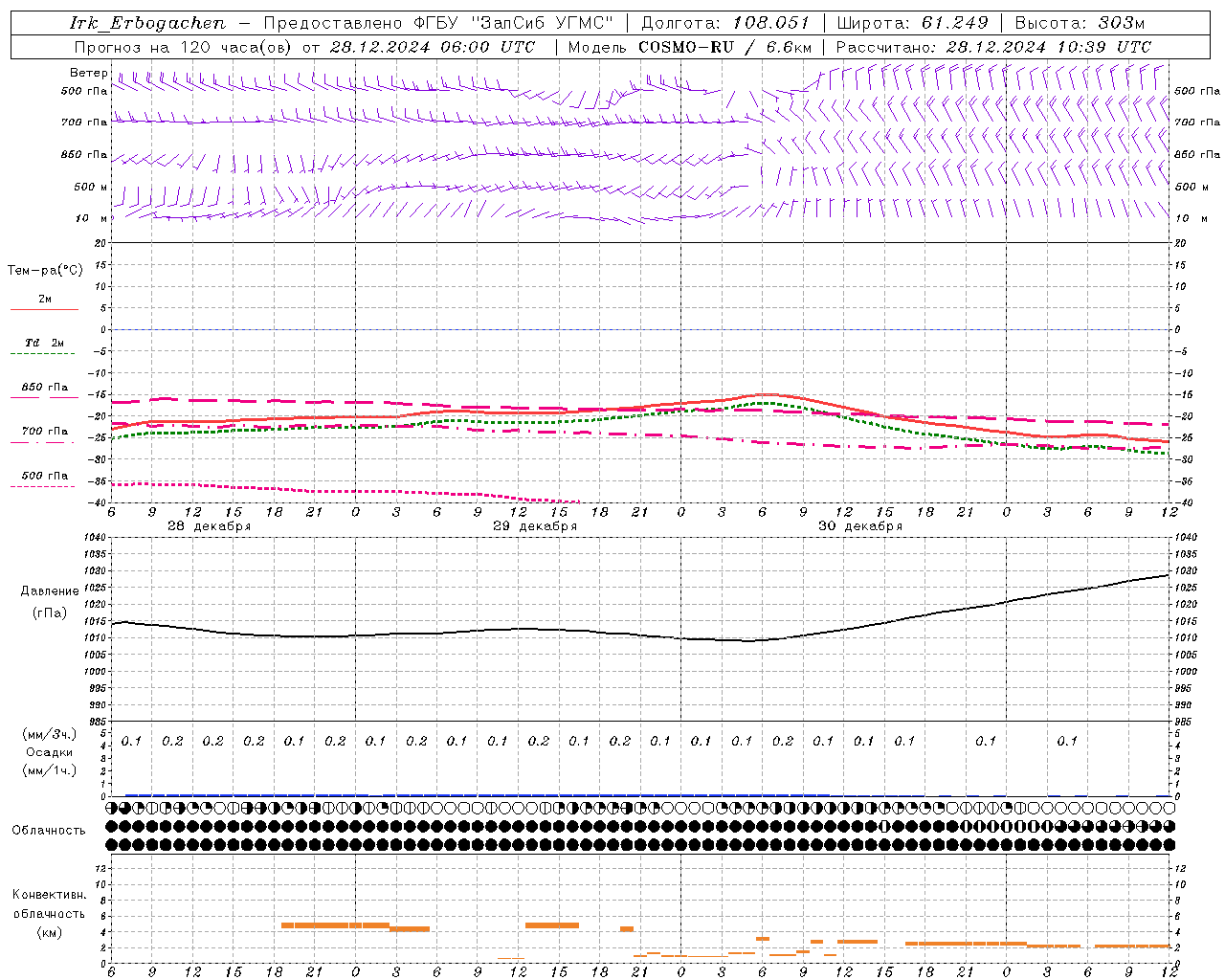Click the longitude value Долгота: 108.051
The image size is (1225, 980).
pyautogui.click(x=724, y=23)
